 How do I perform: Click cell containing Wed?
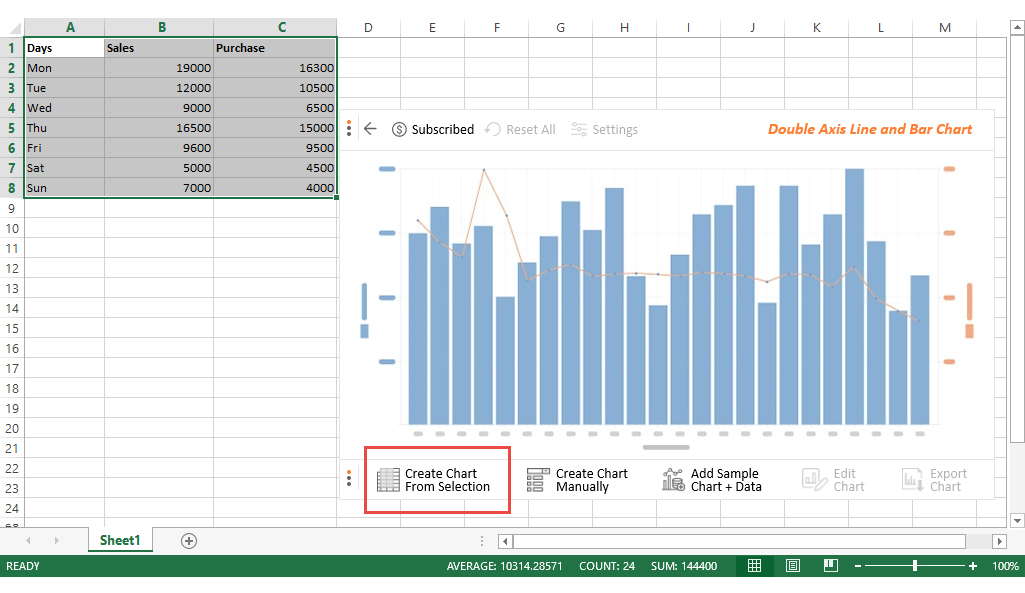(x=64, y=108)
